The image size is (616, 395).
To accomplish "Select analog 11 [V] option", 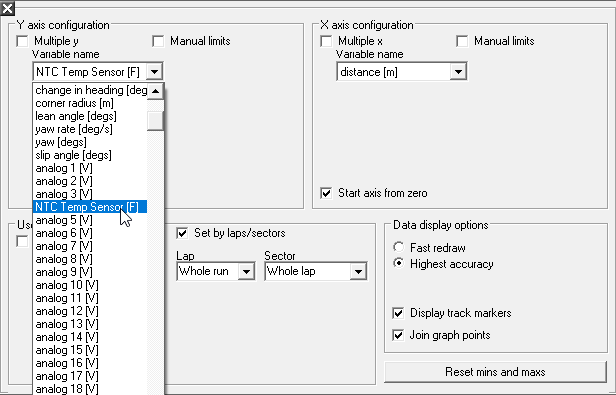I will 90,298.
